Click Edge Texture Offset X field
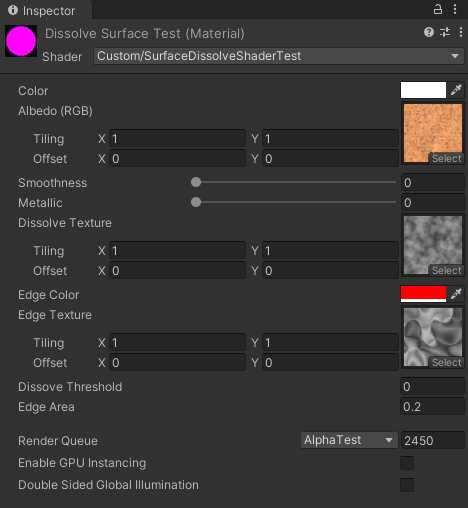 177,363
